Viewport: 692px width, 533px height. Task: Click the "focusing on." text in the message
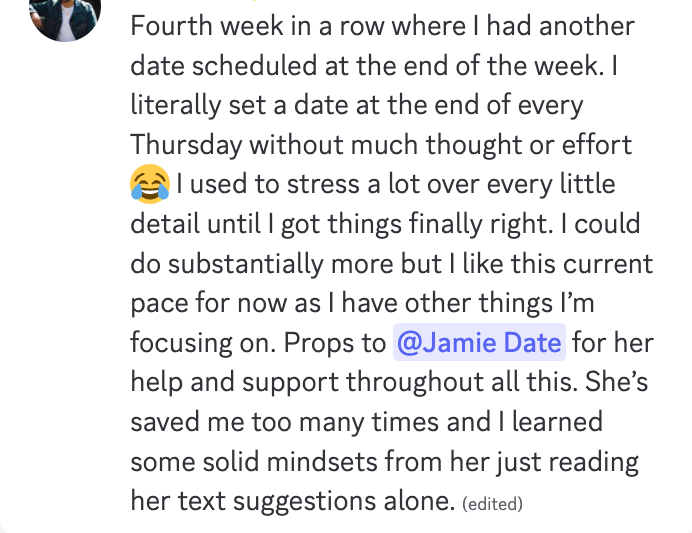click(203, 344)
